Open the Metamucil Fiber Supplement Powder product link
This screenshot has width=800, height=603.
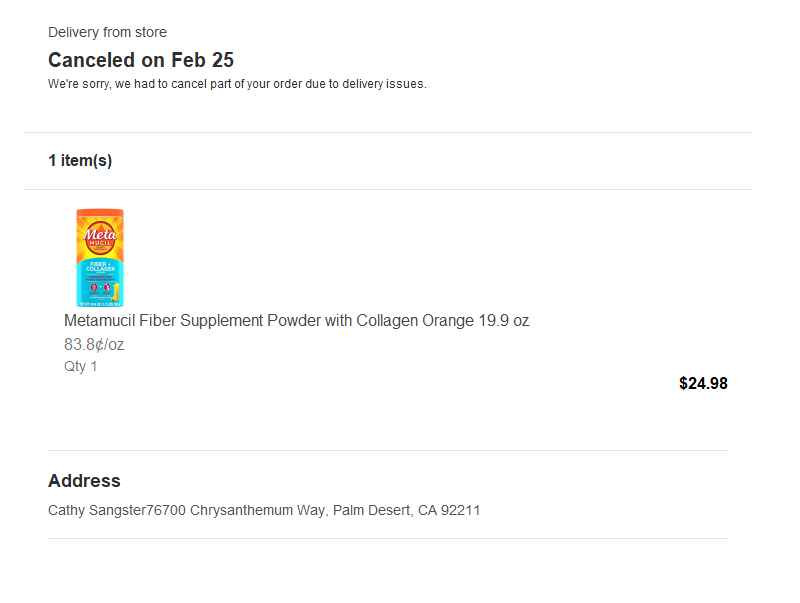296,321
